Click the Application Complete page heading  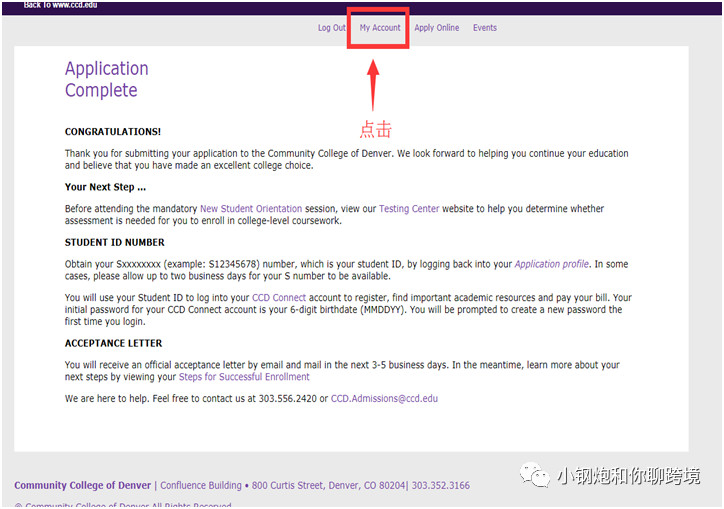[x=107, y=79]
